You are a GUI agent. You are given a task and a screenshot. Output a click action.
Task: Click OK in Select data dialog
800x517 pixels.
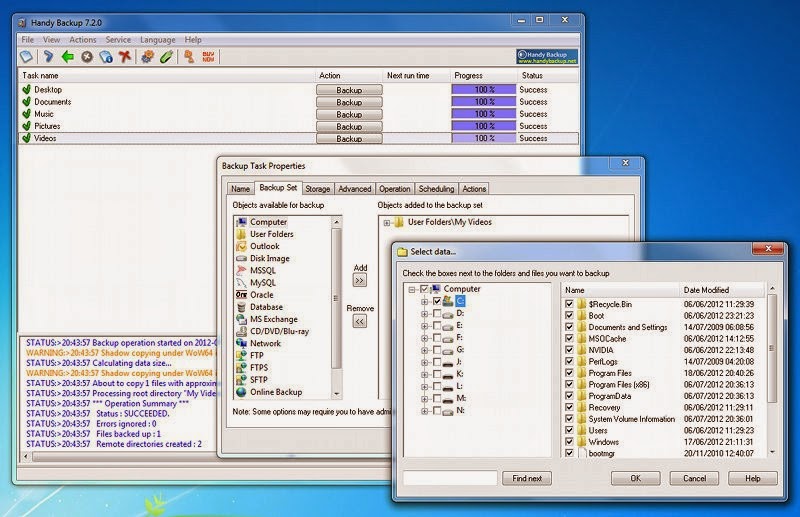coord(635,478)
